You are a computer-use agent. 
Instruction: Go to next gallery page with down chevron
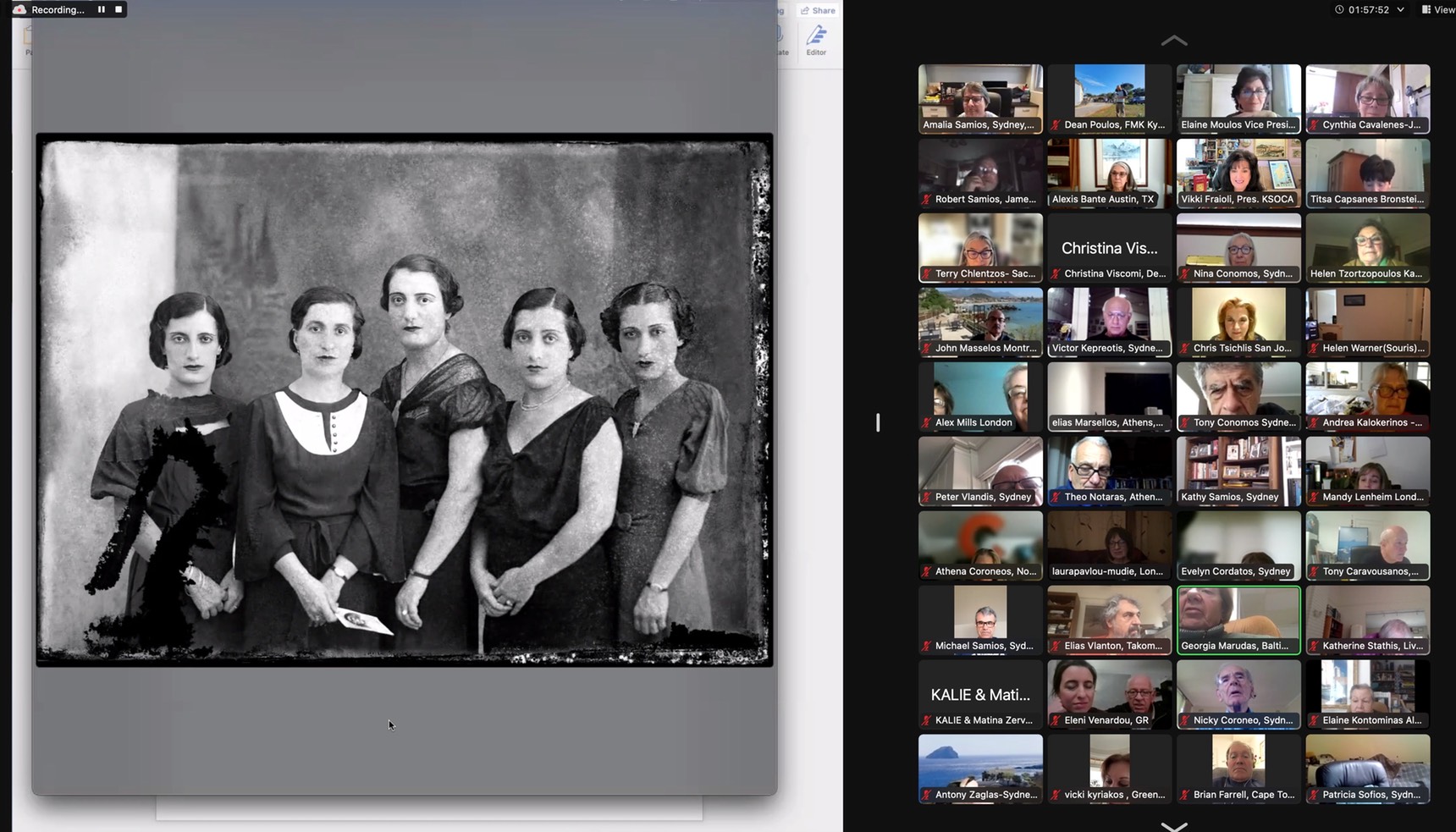click(x=1174, y=825)
